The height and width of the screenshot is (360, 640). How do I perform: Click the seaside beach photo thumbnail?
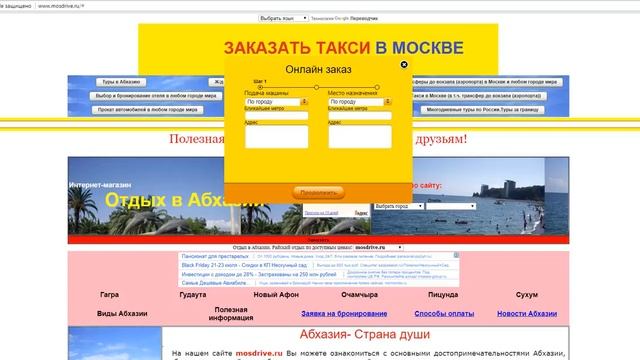[458, 196]
